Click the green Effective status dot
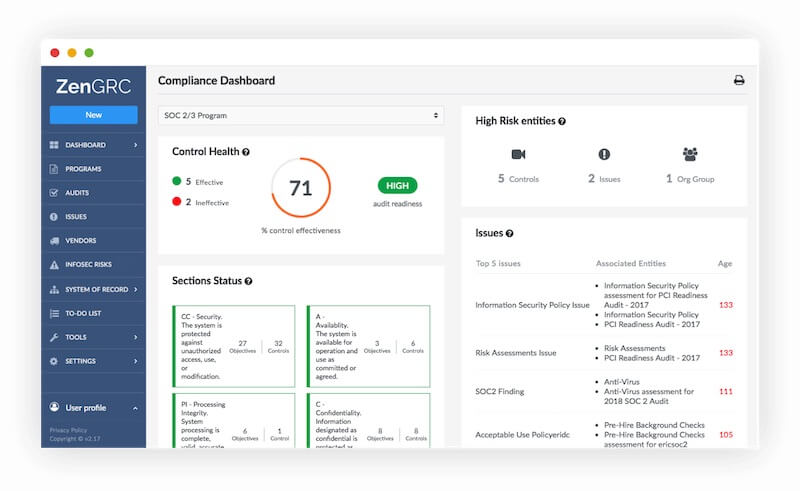 pos(177,181)
